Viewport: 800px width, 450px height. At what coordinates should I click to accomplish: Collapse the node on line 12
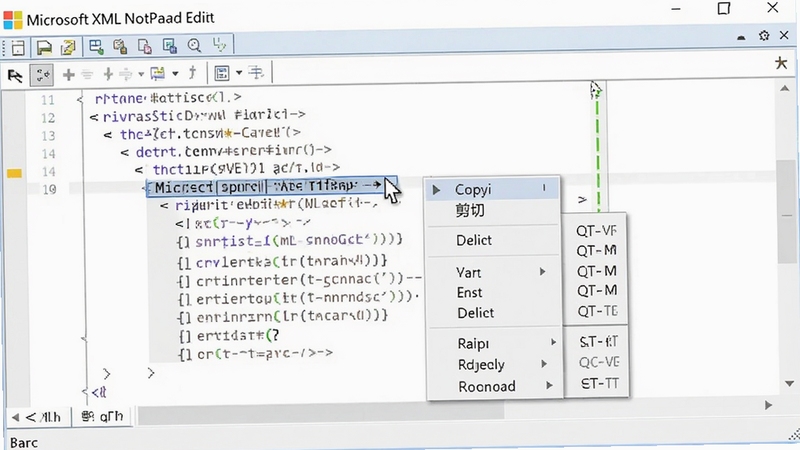[x=94, y=118]
